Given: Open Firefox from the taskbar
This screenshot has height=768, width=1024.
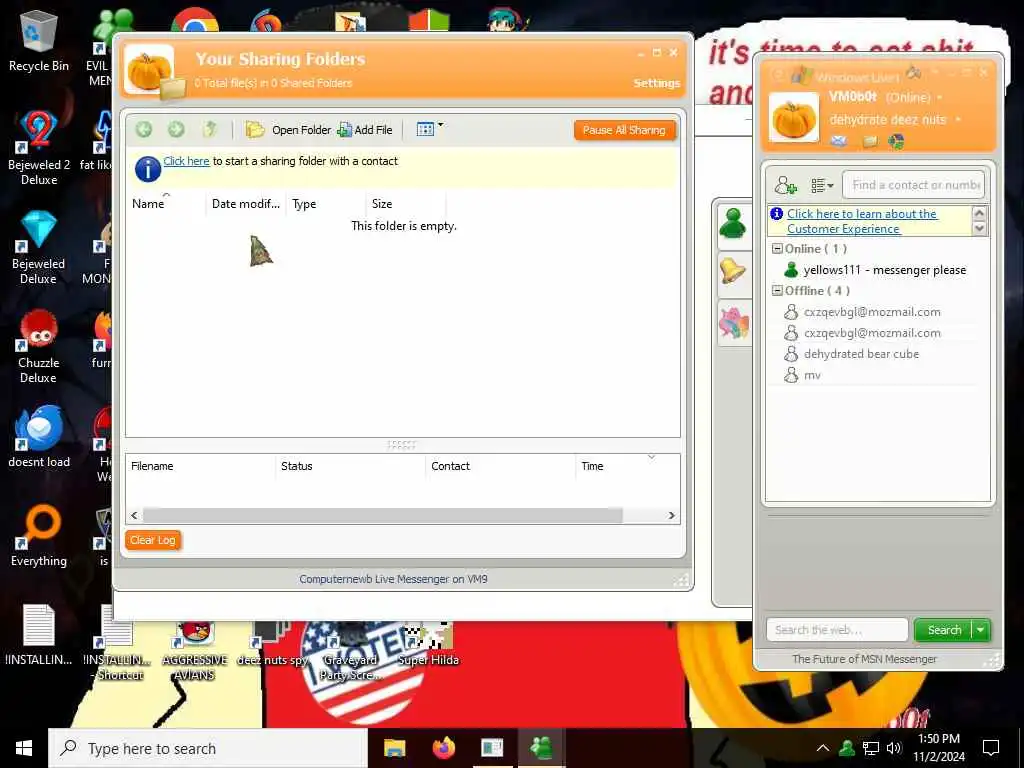Looking at the screenshot, I should pyautogui.click(x=443, y=748).
